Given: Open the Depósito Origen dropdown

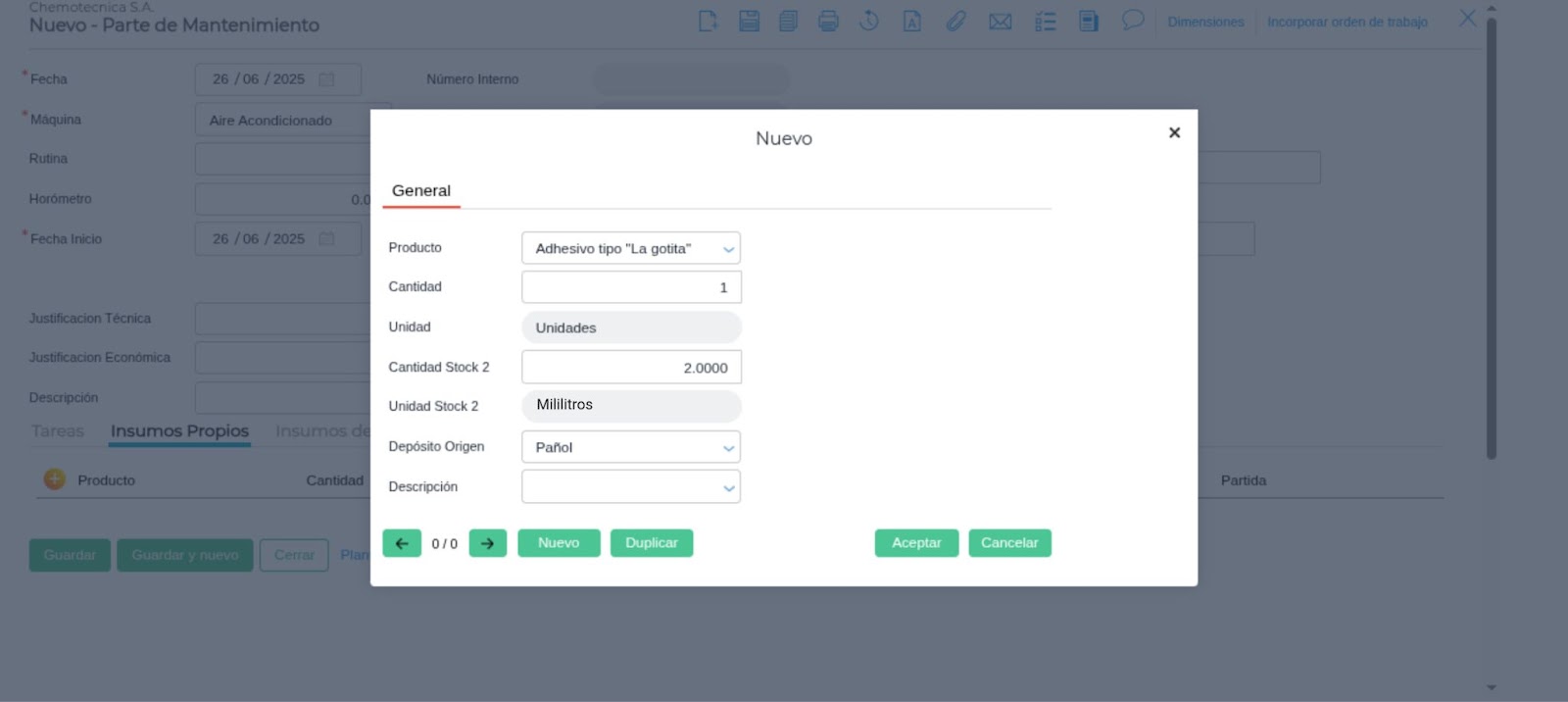Looking at the screenshot, I should click(x=728, y=448).
